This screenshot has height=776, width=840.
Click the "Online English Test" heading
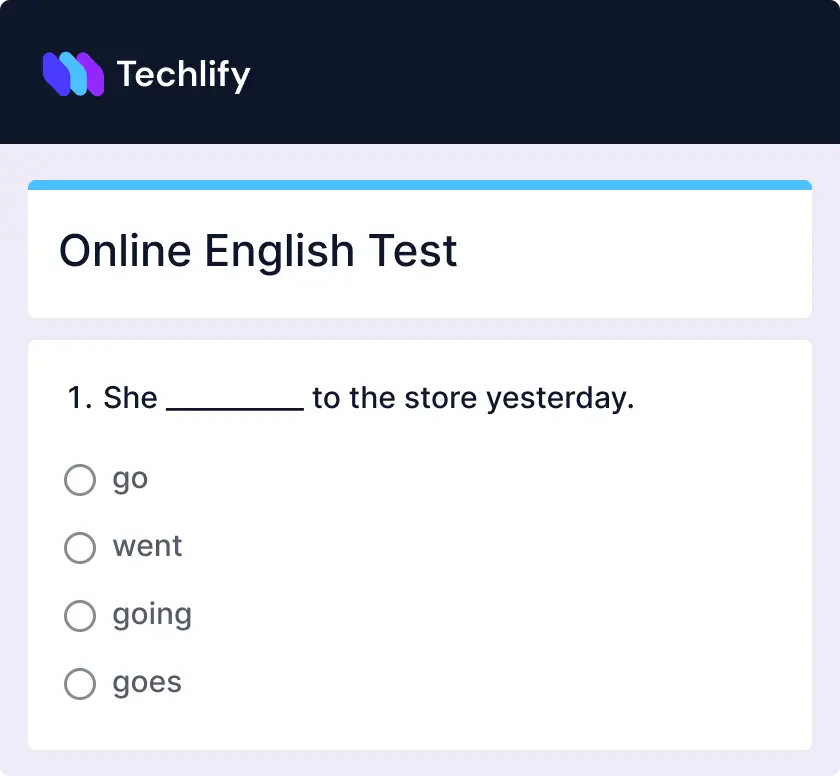click(x=257, y=251)
